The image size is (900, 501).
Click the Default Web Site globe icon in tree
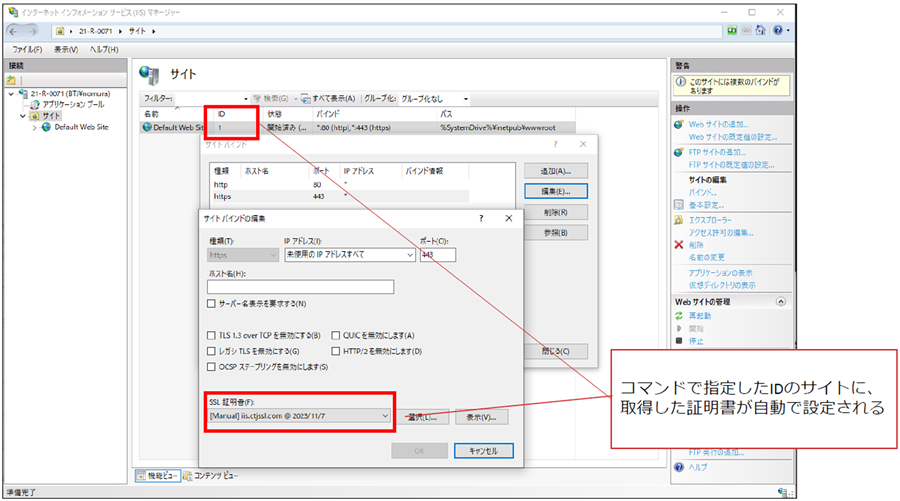coord(46,127)
